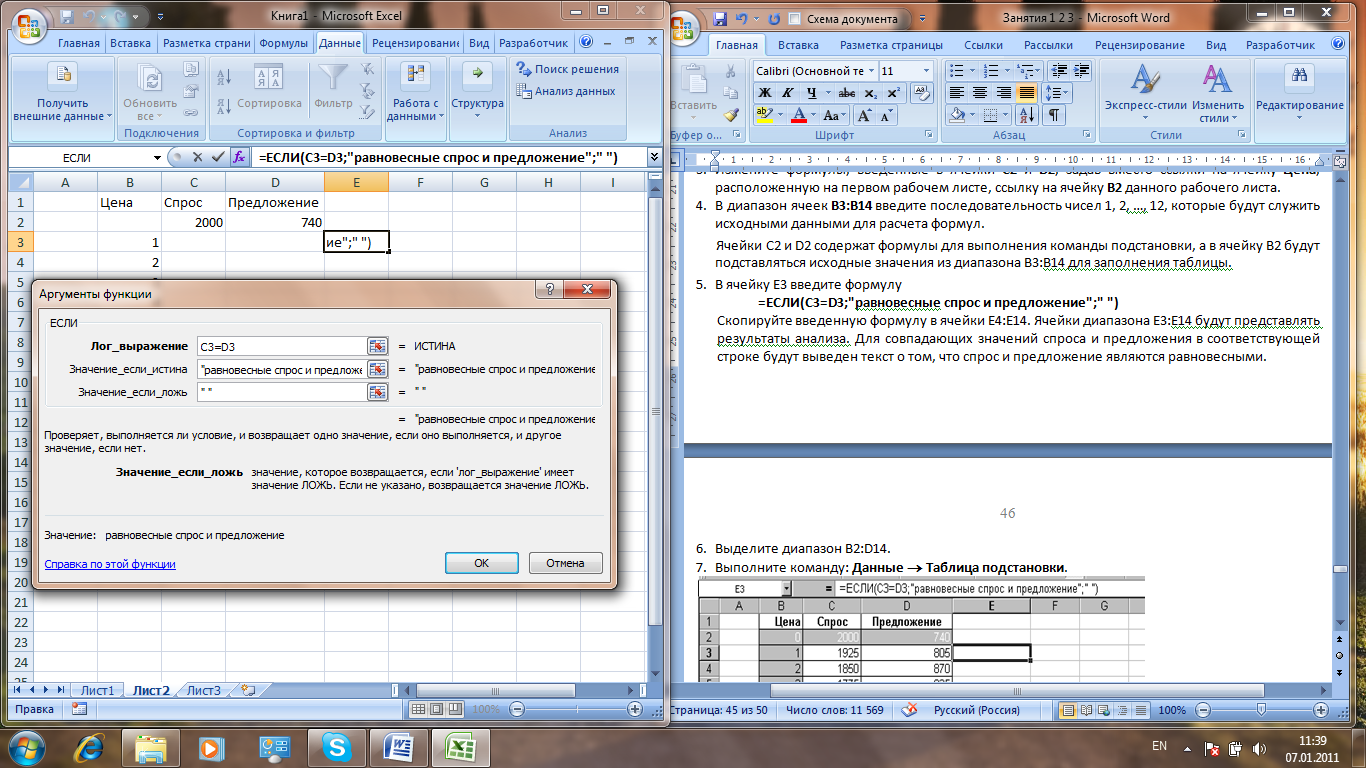Click the Значение_если_ложь input field
This screenshot has height=768, width=1366.
281,392
